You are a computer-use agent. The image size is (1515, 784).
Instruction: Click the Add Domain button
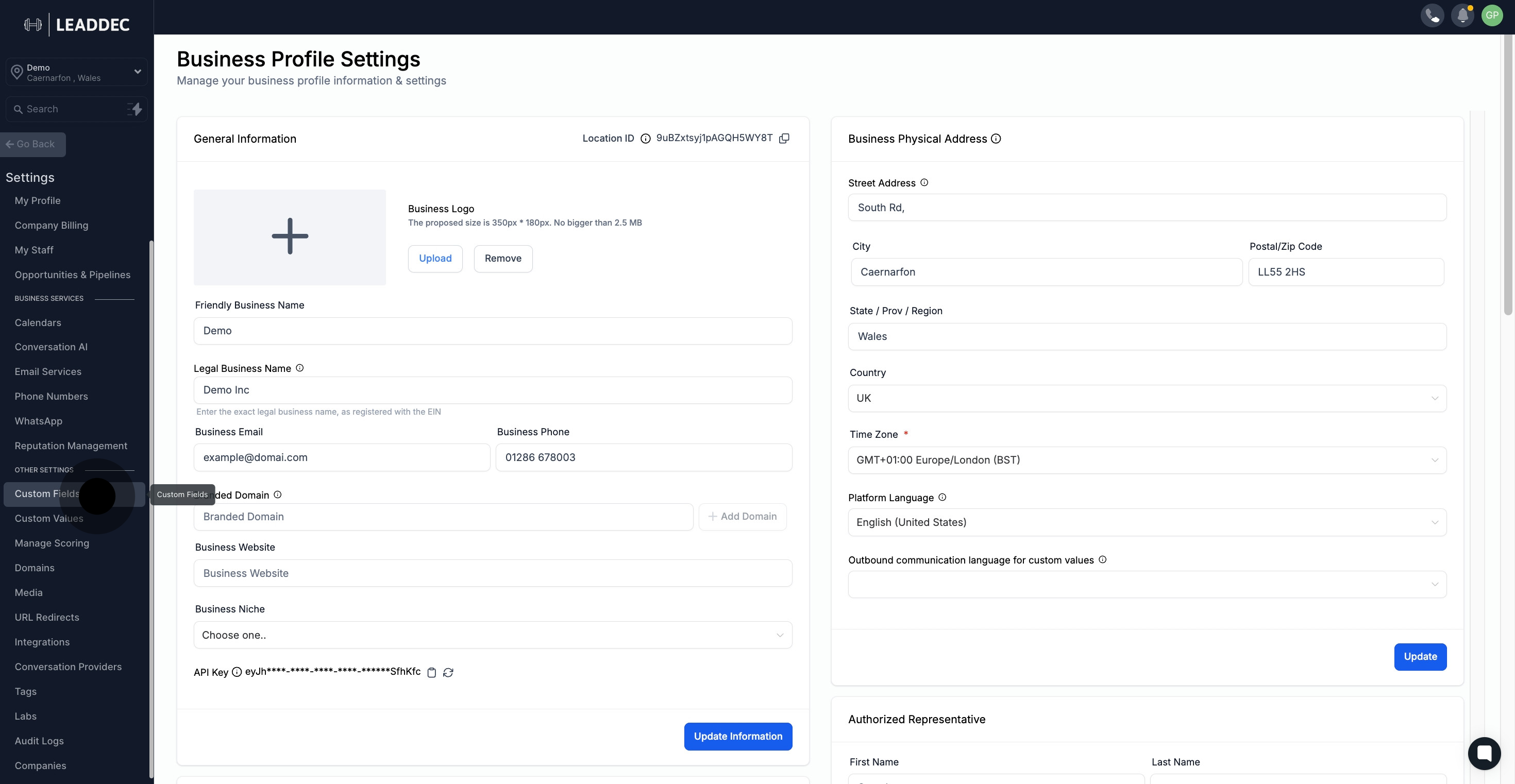tap(742, 517)
